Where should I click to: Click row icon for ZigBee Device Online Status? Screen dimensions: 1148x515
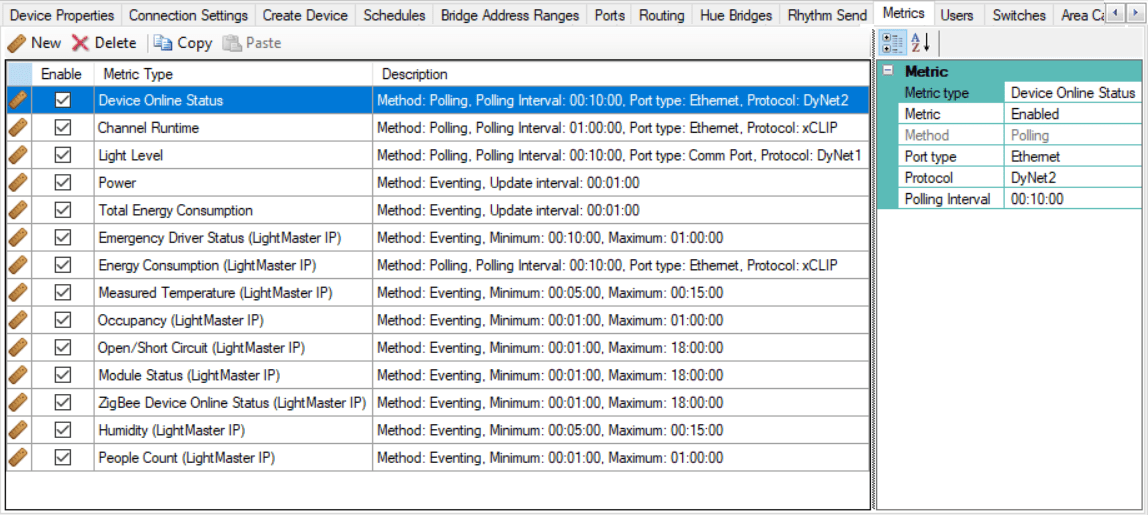point(18,403)
